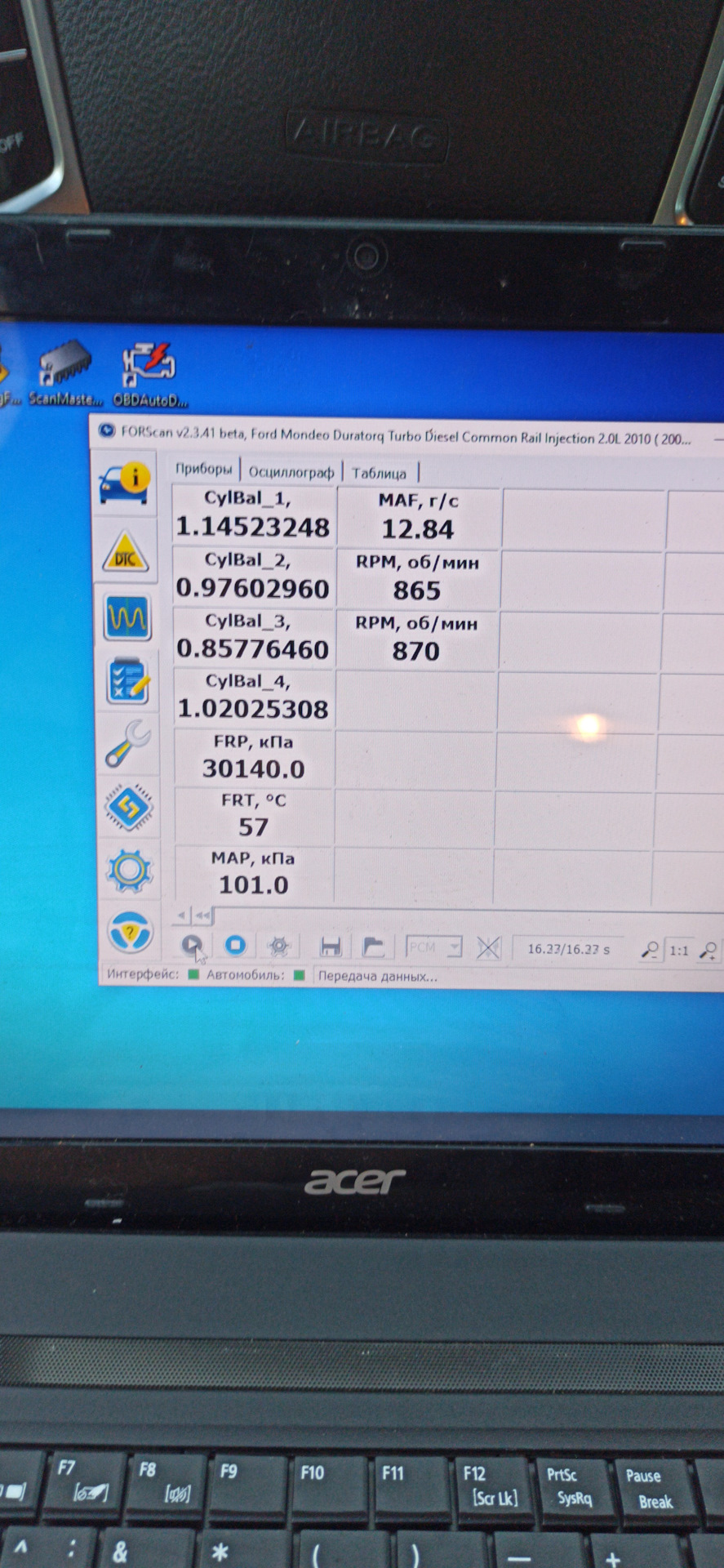Select the CylBal_1 gauge cell
Viewport: 724px width, 1568px height.
253,514
